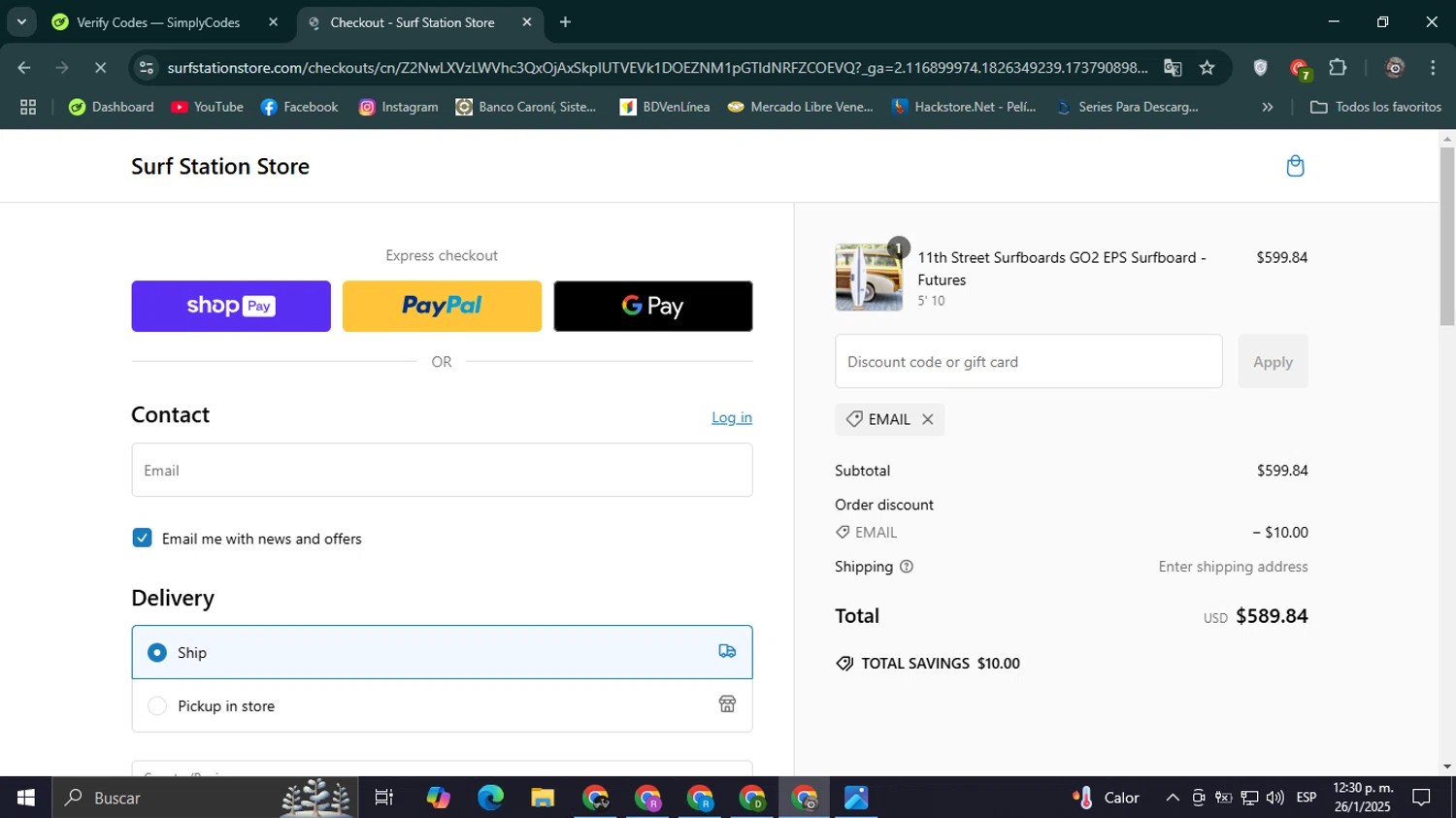
Task: Stop loading the page
Action: 100,67
